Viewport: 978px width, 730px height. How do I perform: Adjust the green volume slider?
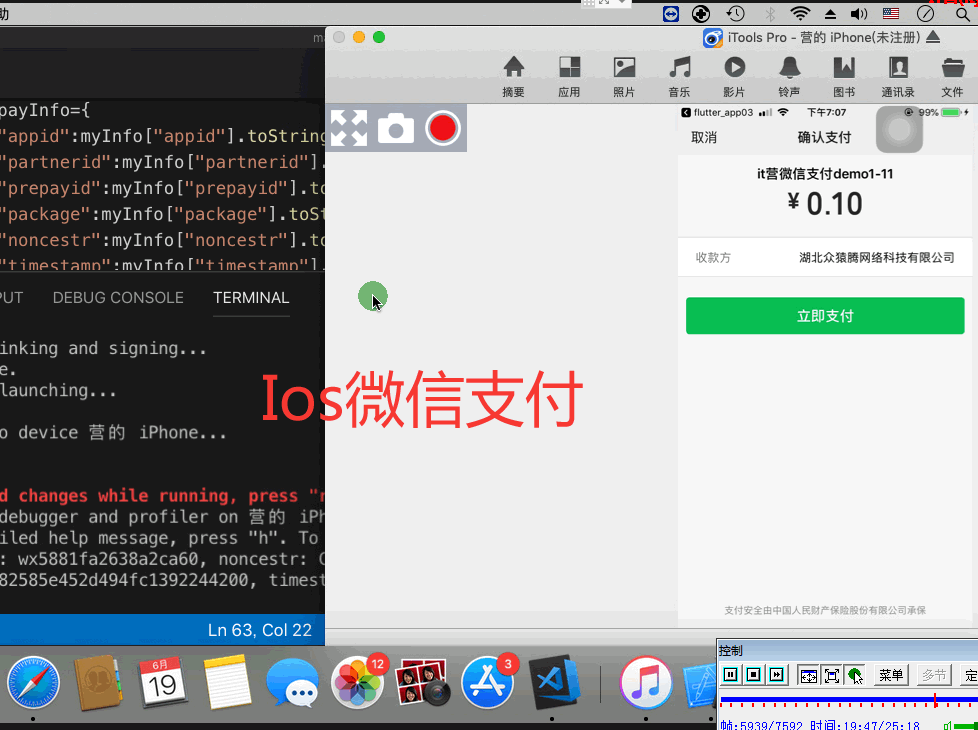(966, 725)
